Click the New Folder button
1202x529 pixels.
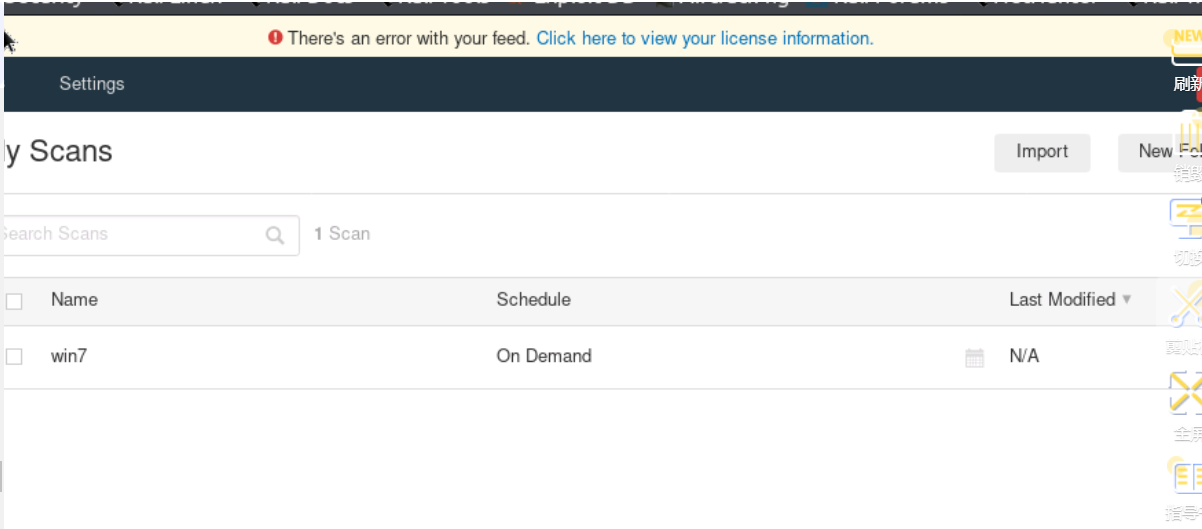(x=1160, y=152)
